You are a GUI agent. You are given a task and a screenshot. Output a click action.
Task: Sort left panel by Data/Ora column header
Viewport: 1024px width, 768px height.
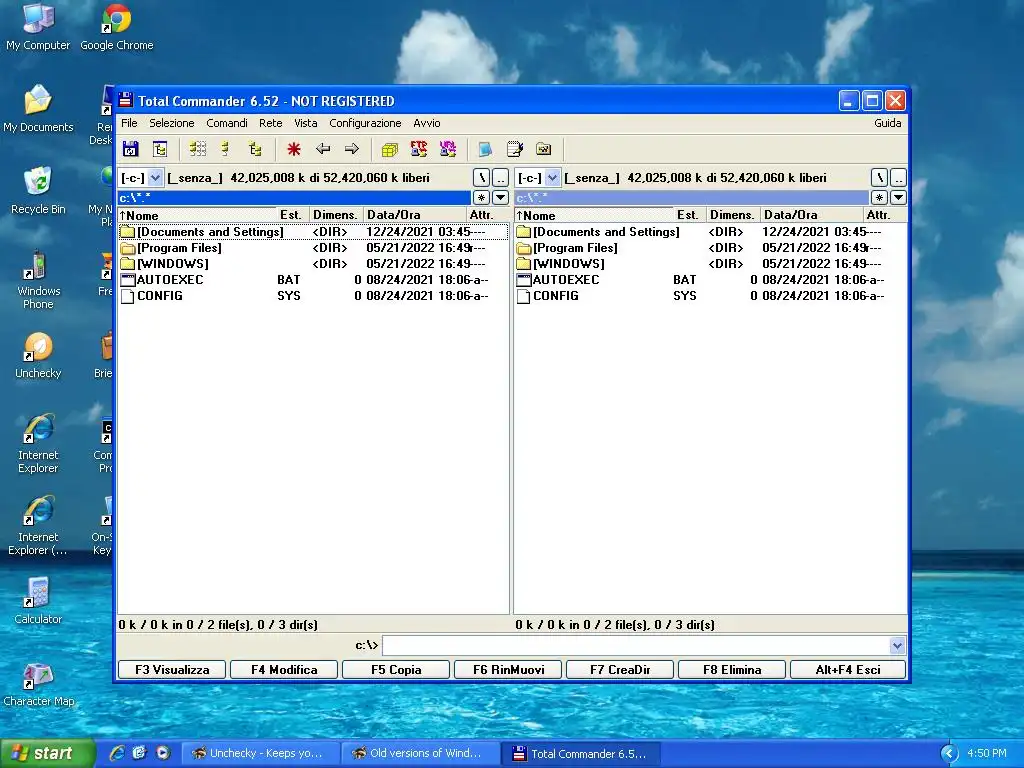414,215
